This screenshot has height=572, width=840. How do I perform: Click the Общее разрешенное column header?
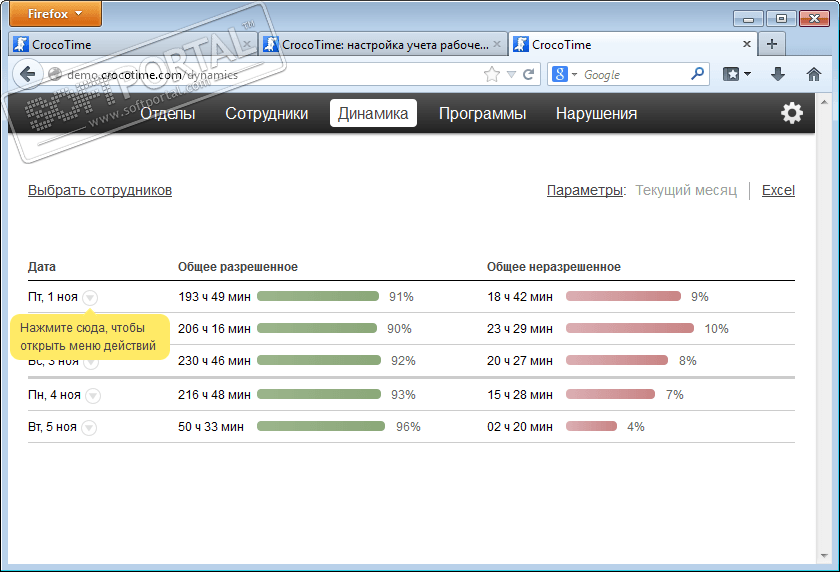pos(238,267)
